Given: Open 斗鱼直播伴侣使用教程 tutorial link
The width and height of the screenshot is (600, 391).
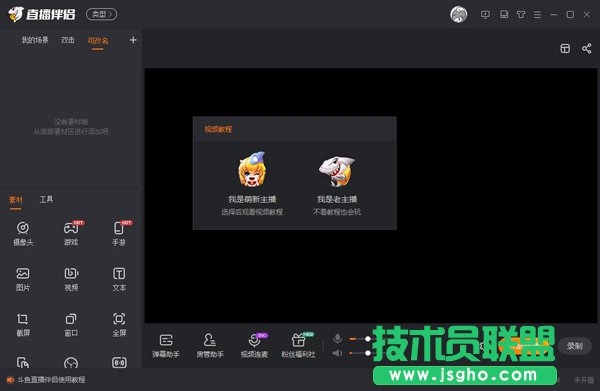Looking at the screenshot, I should point(51,380).
